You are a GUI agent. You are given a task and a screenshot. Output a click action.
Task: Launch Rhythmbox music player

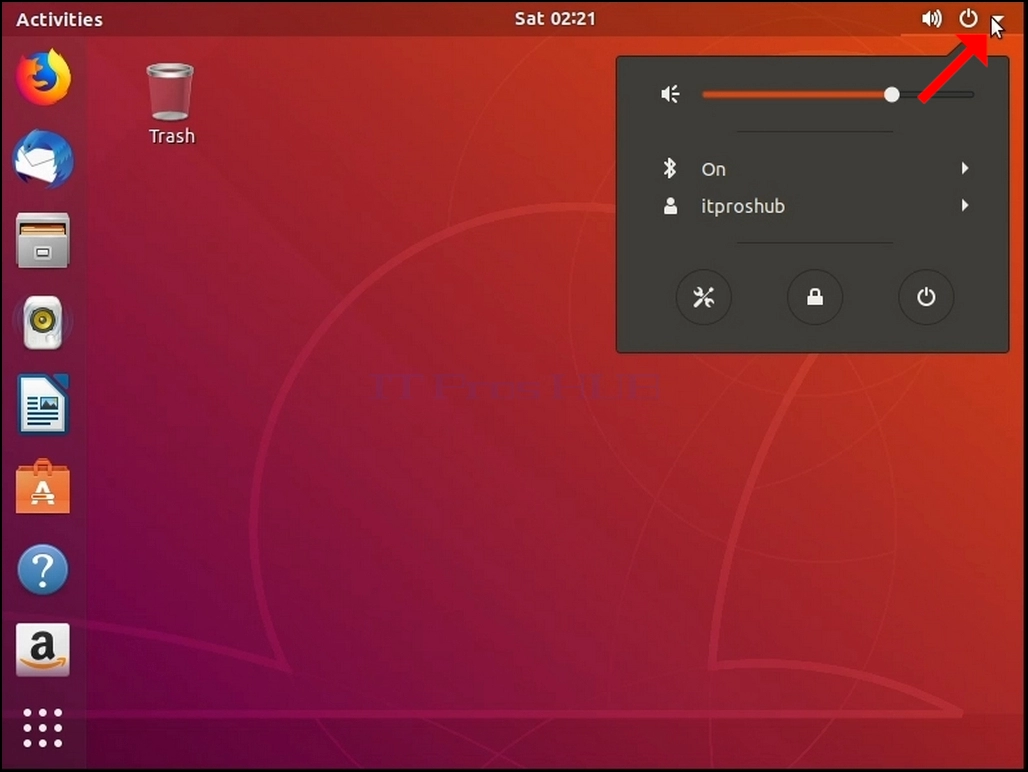tap(43, 322)
